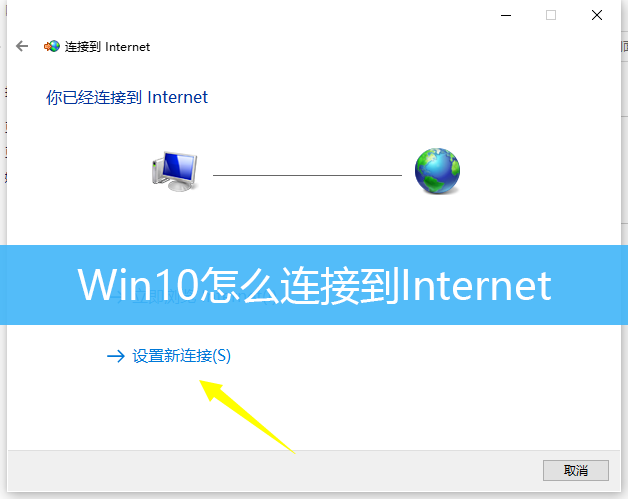Click the Connect to Internet wizard globe icon

(x=52, y=46)
